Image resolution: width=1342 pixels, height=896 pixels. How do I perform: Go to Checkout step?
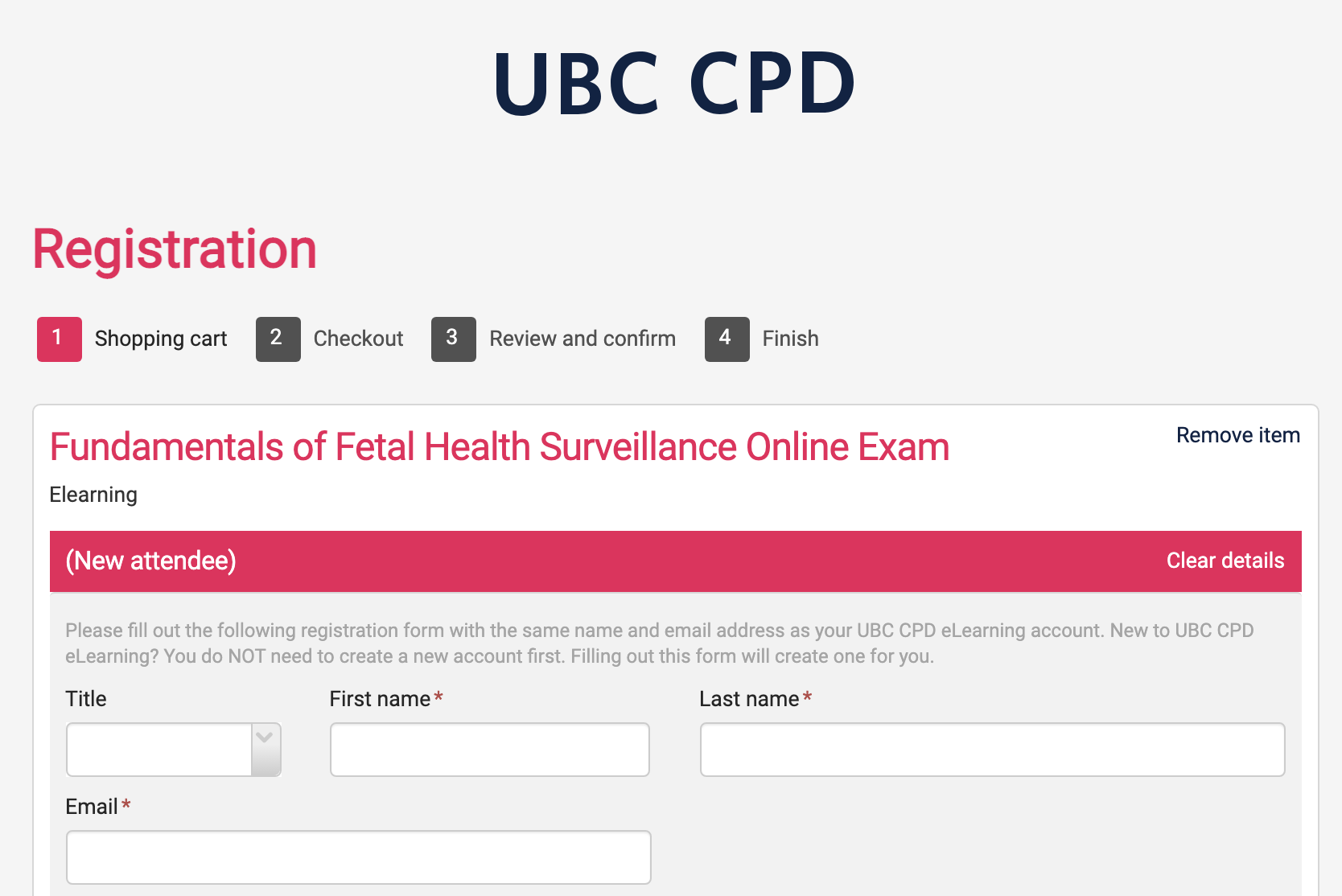[x=358, y=339]
